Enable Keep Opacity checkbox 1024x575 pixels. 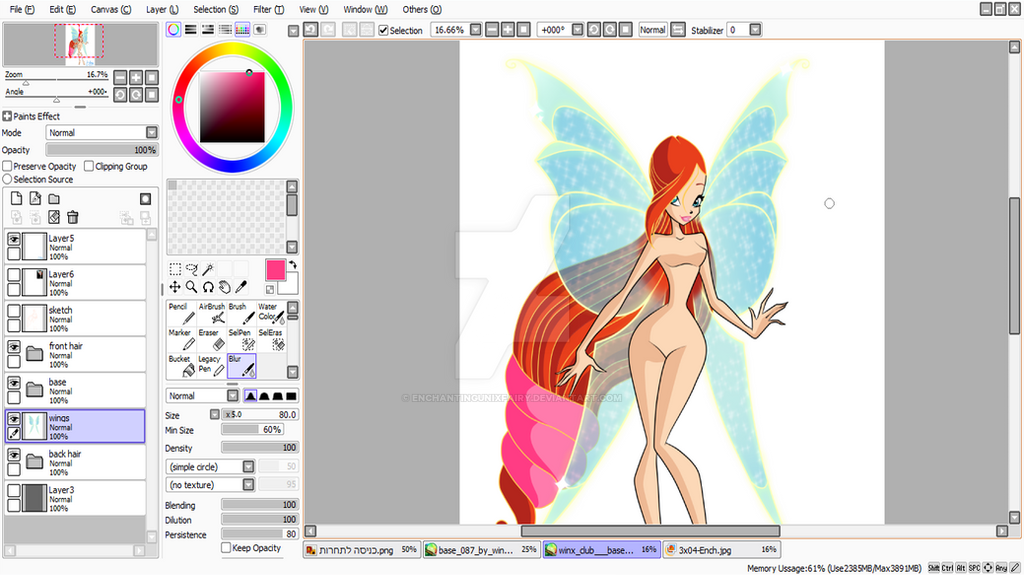(x=226, y=548)
